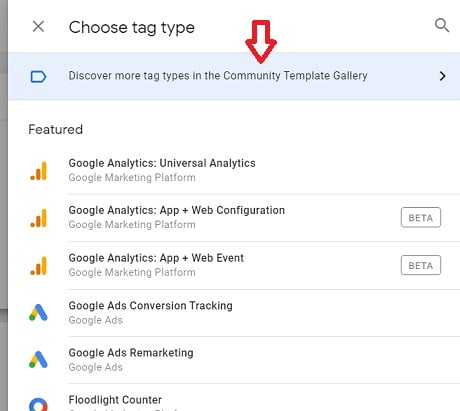The height and width of the screenshot is (411, 460).
Task: Click Google Marketing Platform under App + Web Event
Action: tap(132, 272)
